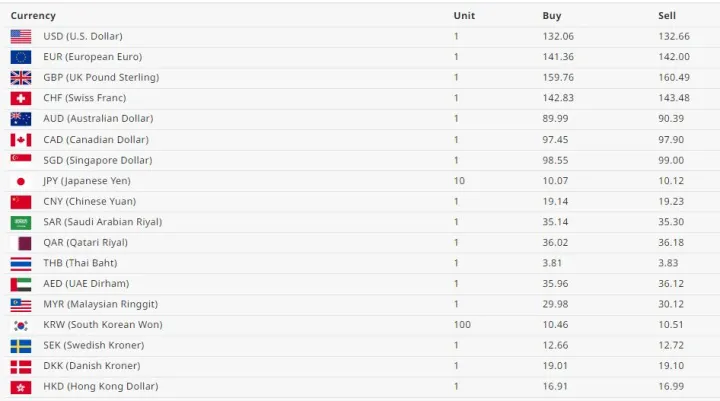Image resolution: width=720 pixels, height=401 pixels.
Task: Click the Australian flag icon
Action: (x=21, y=119)
